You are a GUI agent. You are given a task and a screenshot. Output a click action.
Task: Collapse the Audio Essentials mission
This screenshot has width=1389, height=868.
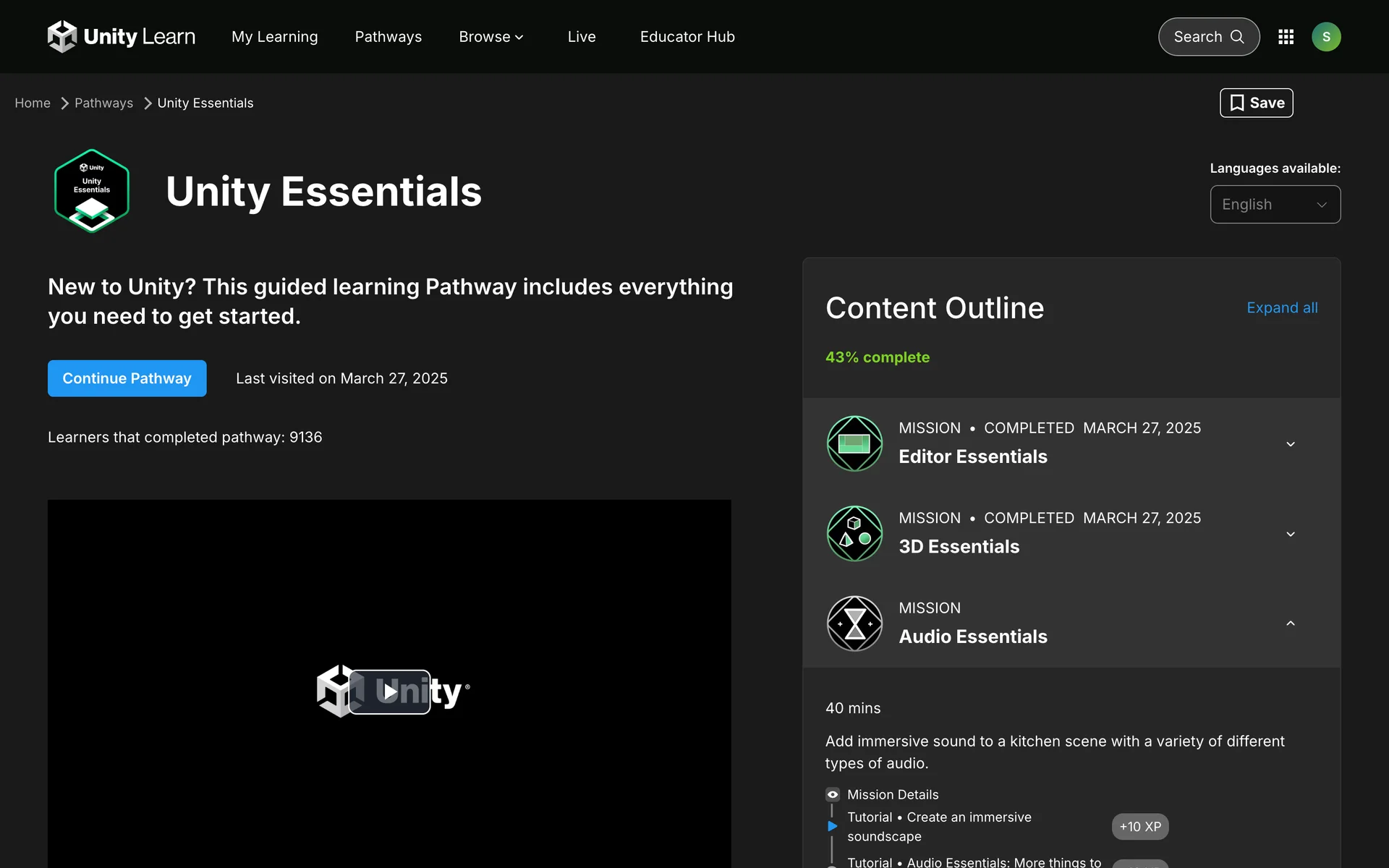pos(1290,624)
